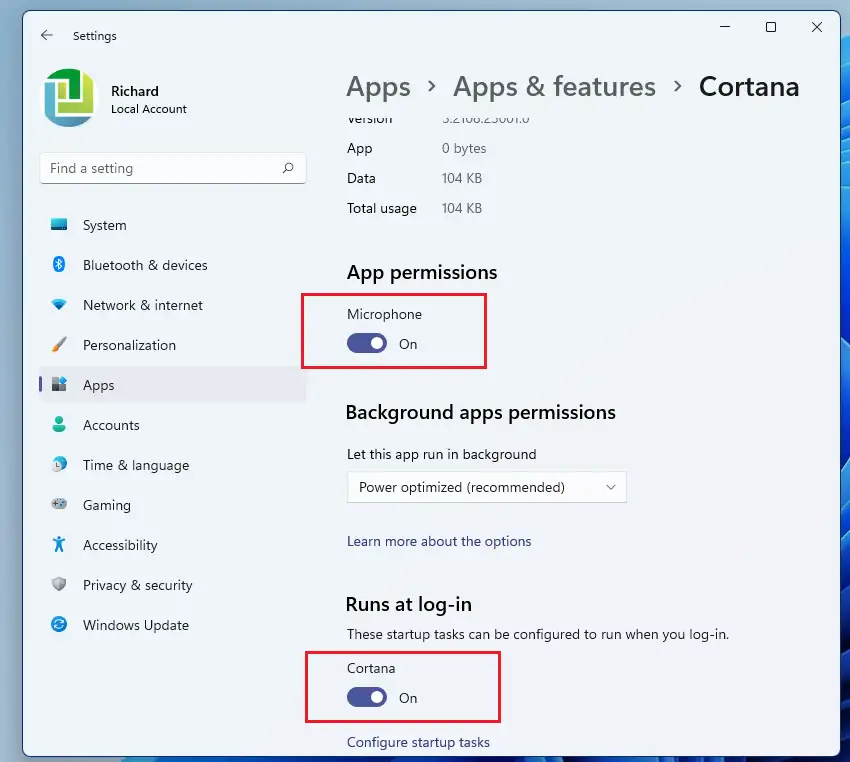Click the Windows Update sync icon

(x=59, y=624)
